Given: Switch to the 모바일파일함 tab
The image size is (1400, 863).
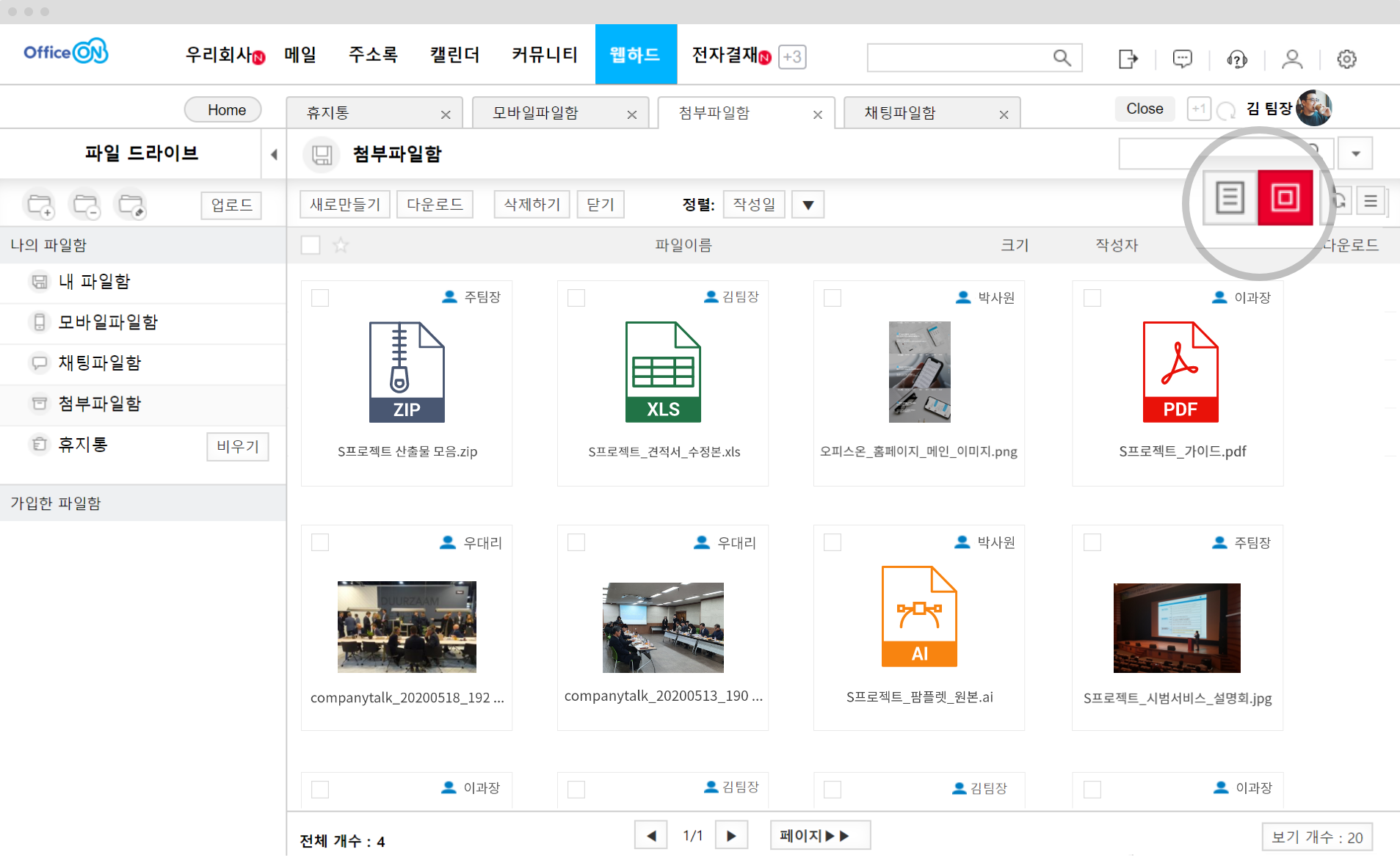Looking at the screenshot, I should [535, 113].
